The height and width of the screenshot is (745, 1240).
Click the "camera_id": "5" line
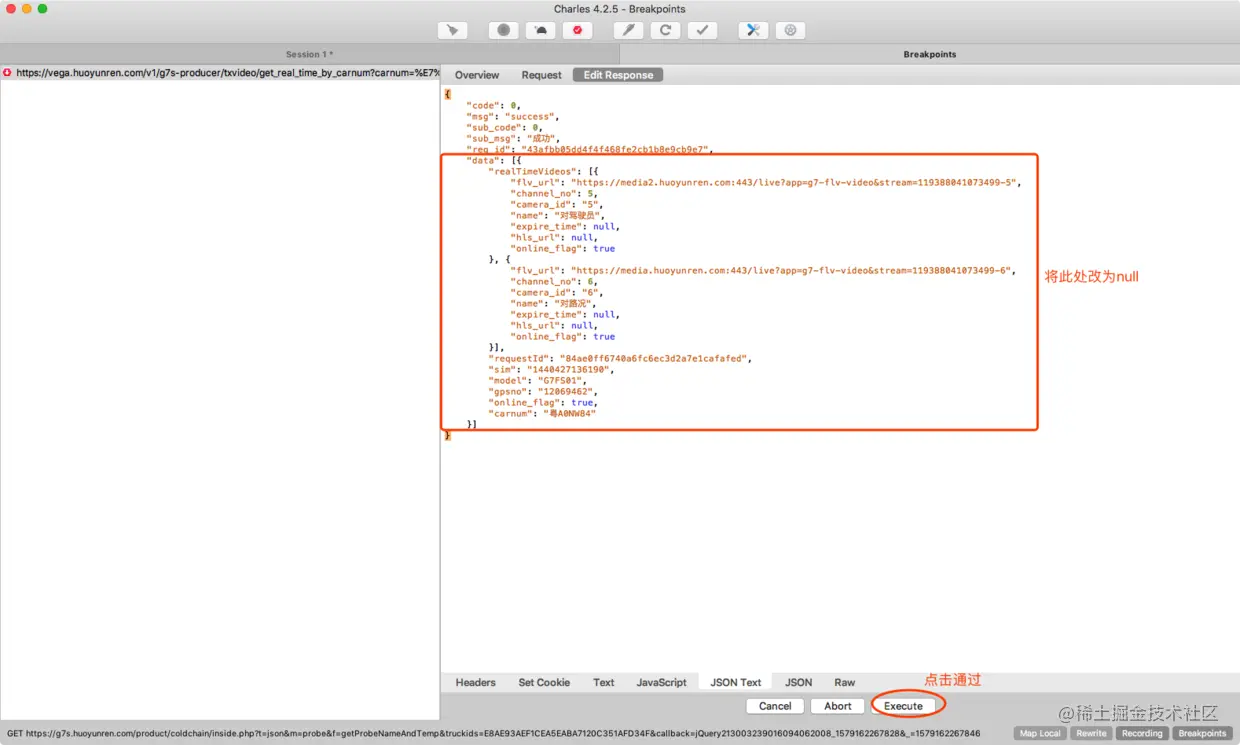point(557,204)
